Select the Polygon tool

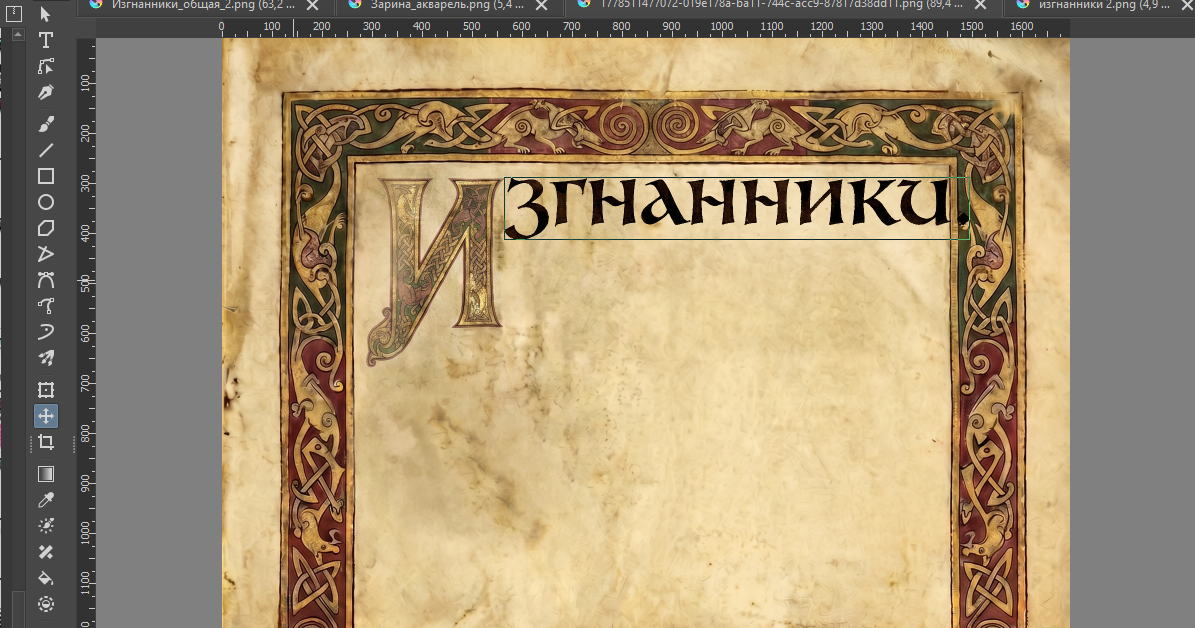pyautogui.click(x=46, y=228)
